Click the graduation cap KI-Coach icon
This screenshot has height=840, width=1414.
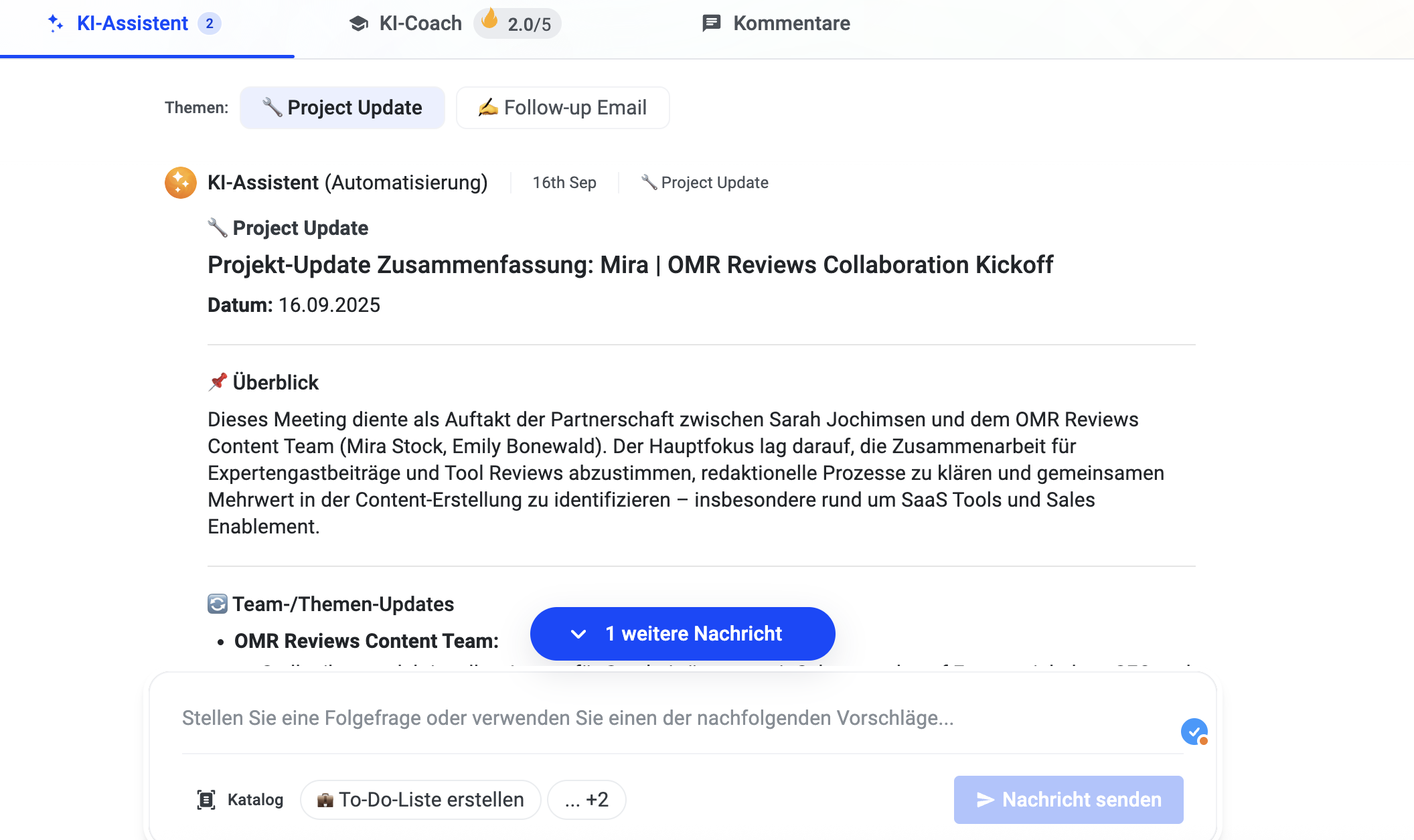click(x=359, y=23)
